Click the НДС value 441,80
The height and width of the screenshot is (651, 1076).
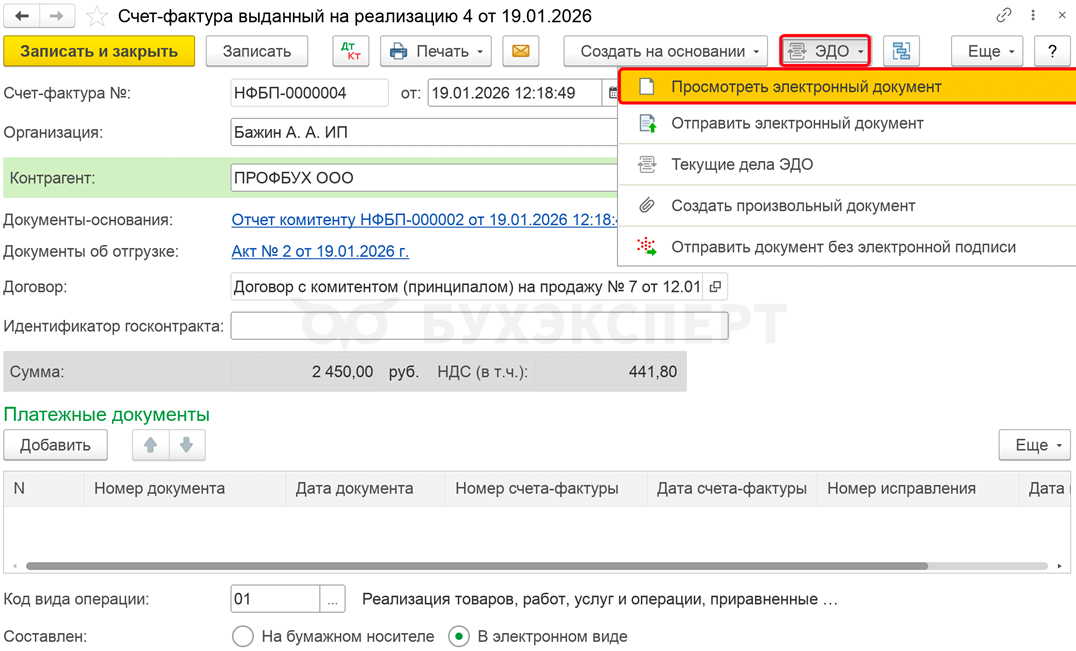tap(608, 372)
